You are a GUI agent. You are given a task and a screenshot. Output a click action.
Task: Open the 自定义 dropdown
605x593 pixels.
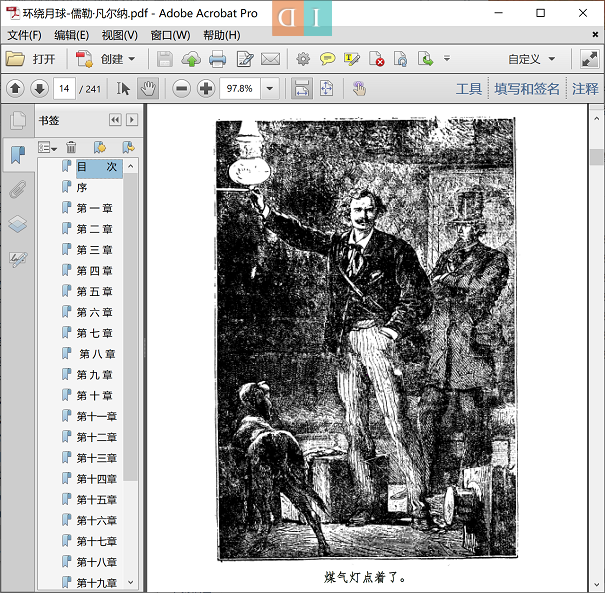click(531, 59)
